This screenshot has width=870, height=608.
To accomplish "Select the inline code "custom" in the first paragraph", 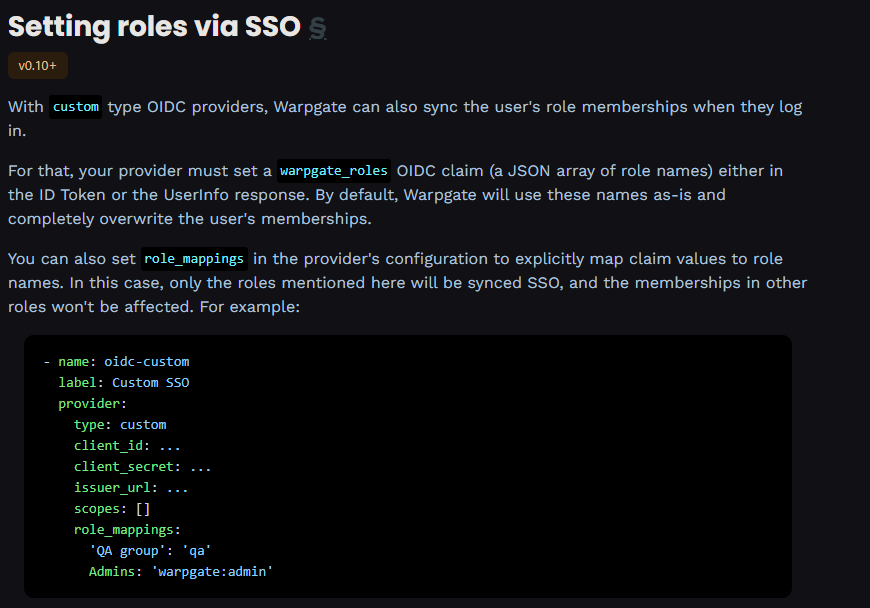I will 75,107.
